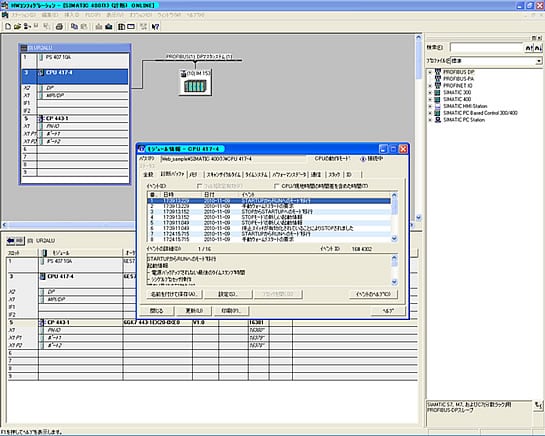Screen dimensions: 545x436
Task: Select CP 443-1 row in lower table
Action: point(212,322)
